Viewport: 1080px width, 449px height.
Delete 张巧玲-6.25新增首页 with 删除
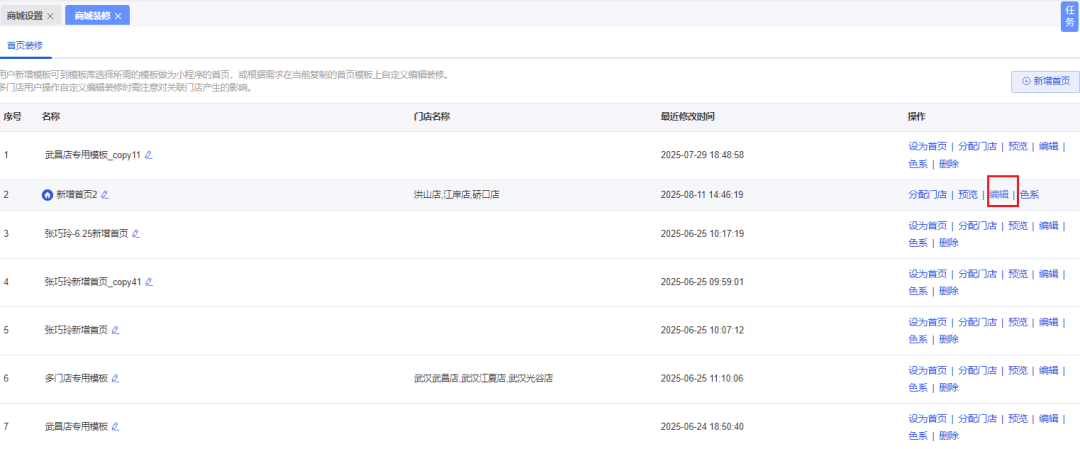click(x=948, y=242)
